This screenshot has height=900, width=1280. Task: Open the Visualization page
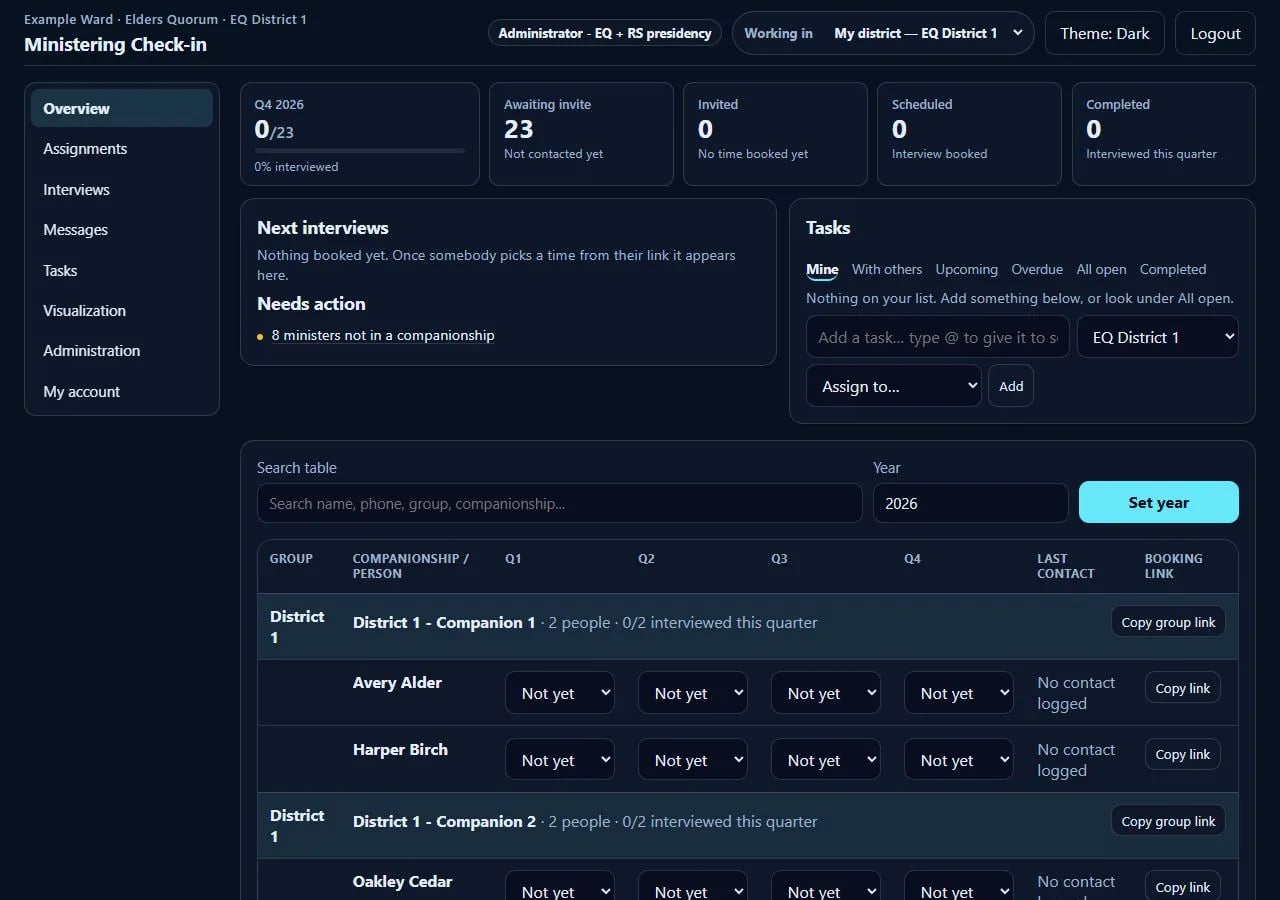(x=122, y=311)
